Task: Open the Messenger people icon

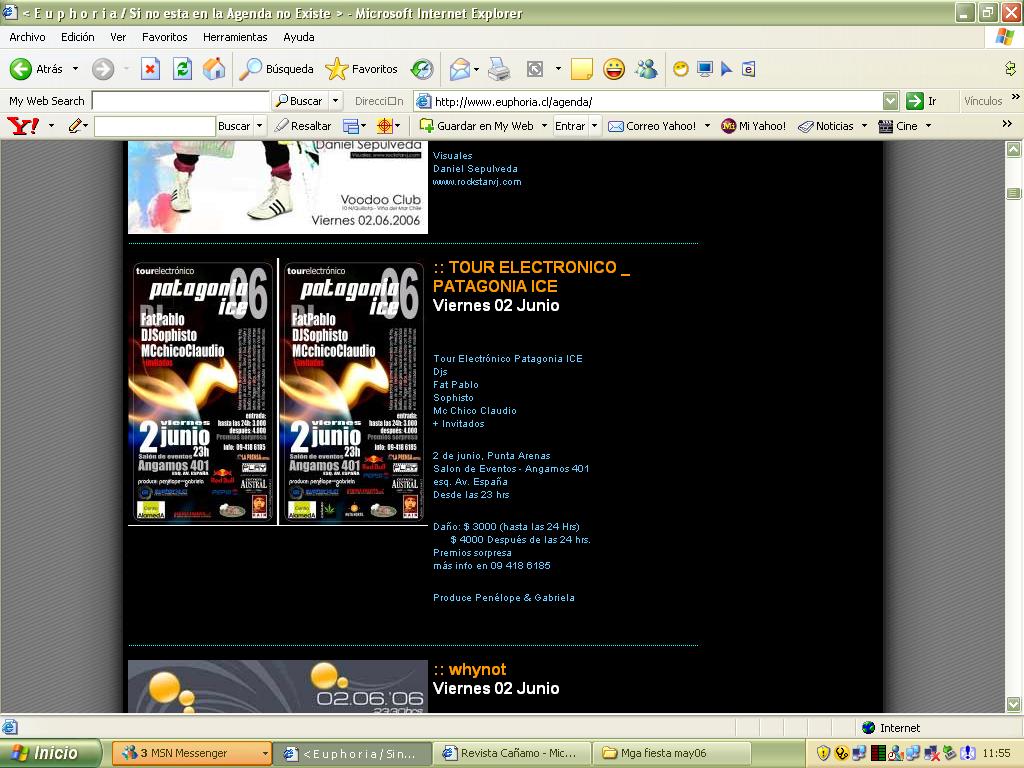Action: tap(647, 69)
